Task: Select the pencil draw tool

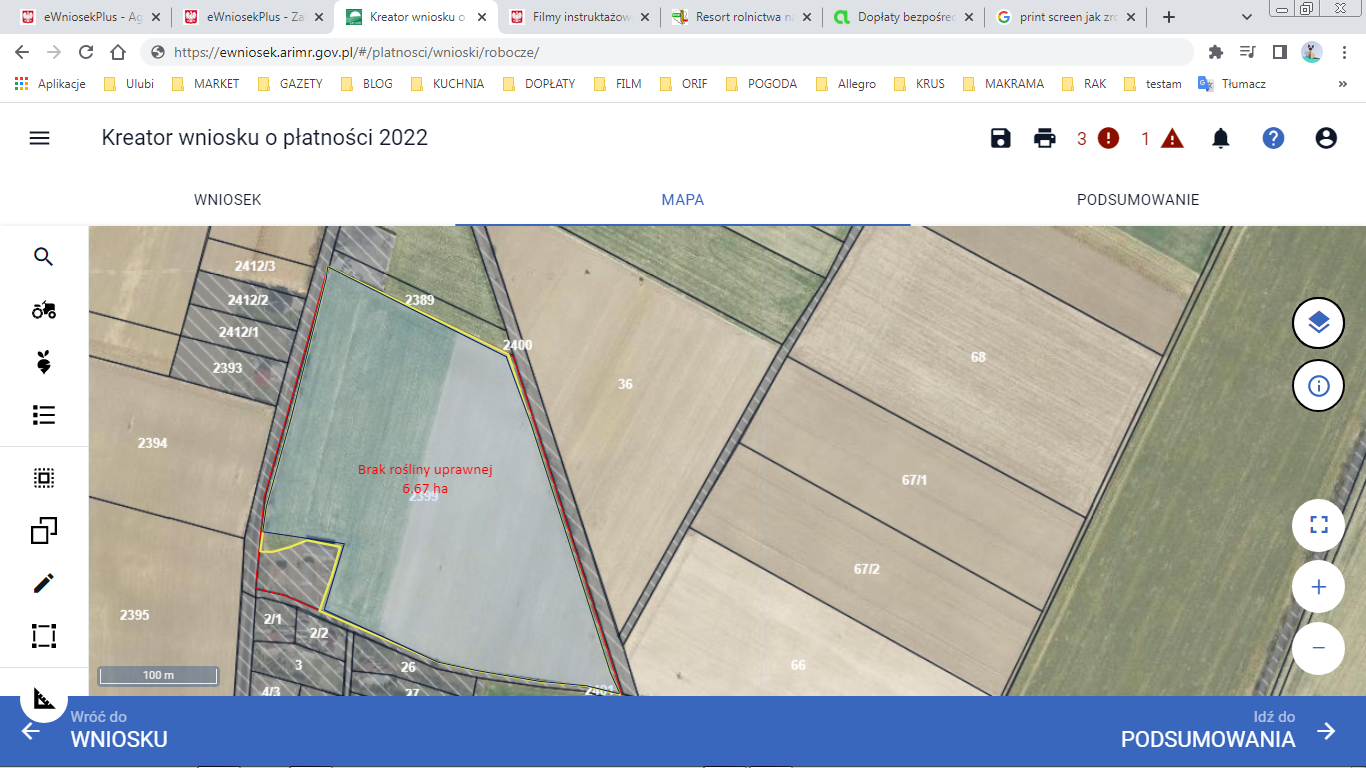Action: click(43, 583)
